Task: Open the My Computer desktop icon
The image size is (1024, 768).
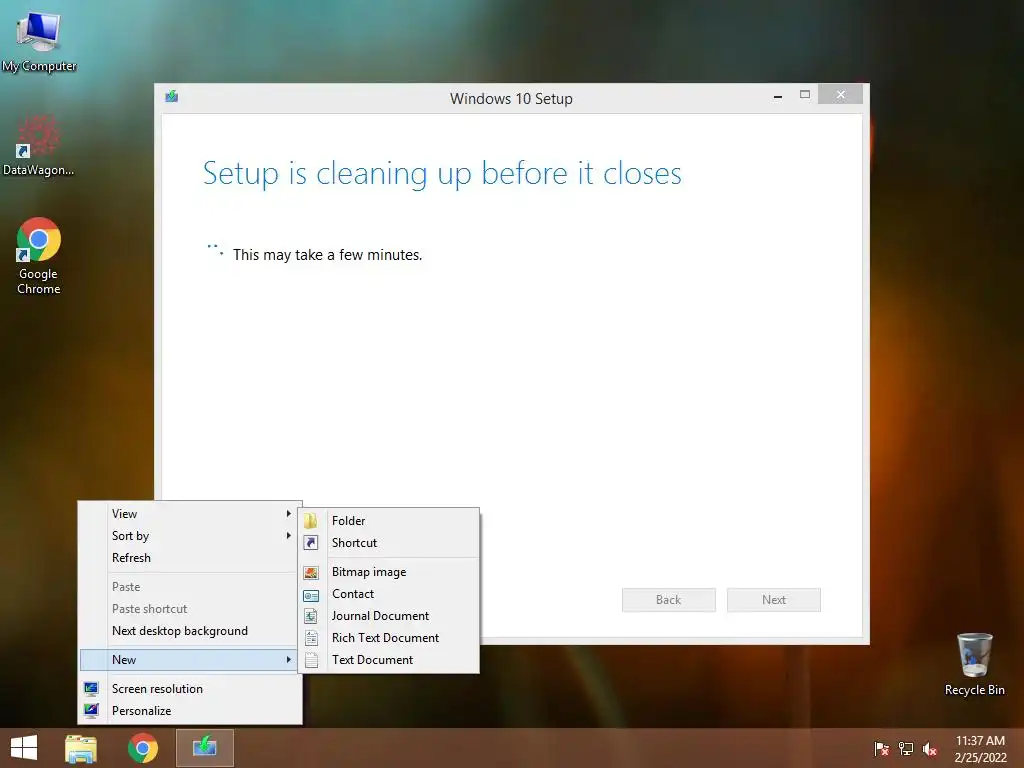Action: pos(39,40)
